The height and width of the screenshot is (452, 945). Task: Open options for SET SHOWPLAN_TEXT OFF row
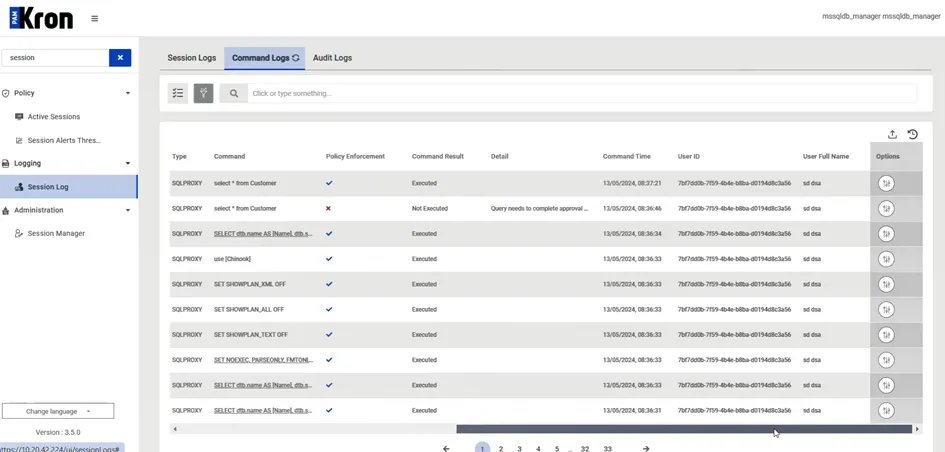tap(886, 335)
